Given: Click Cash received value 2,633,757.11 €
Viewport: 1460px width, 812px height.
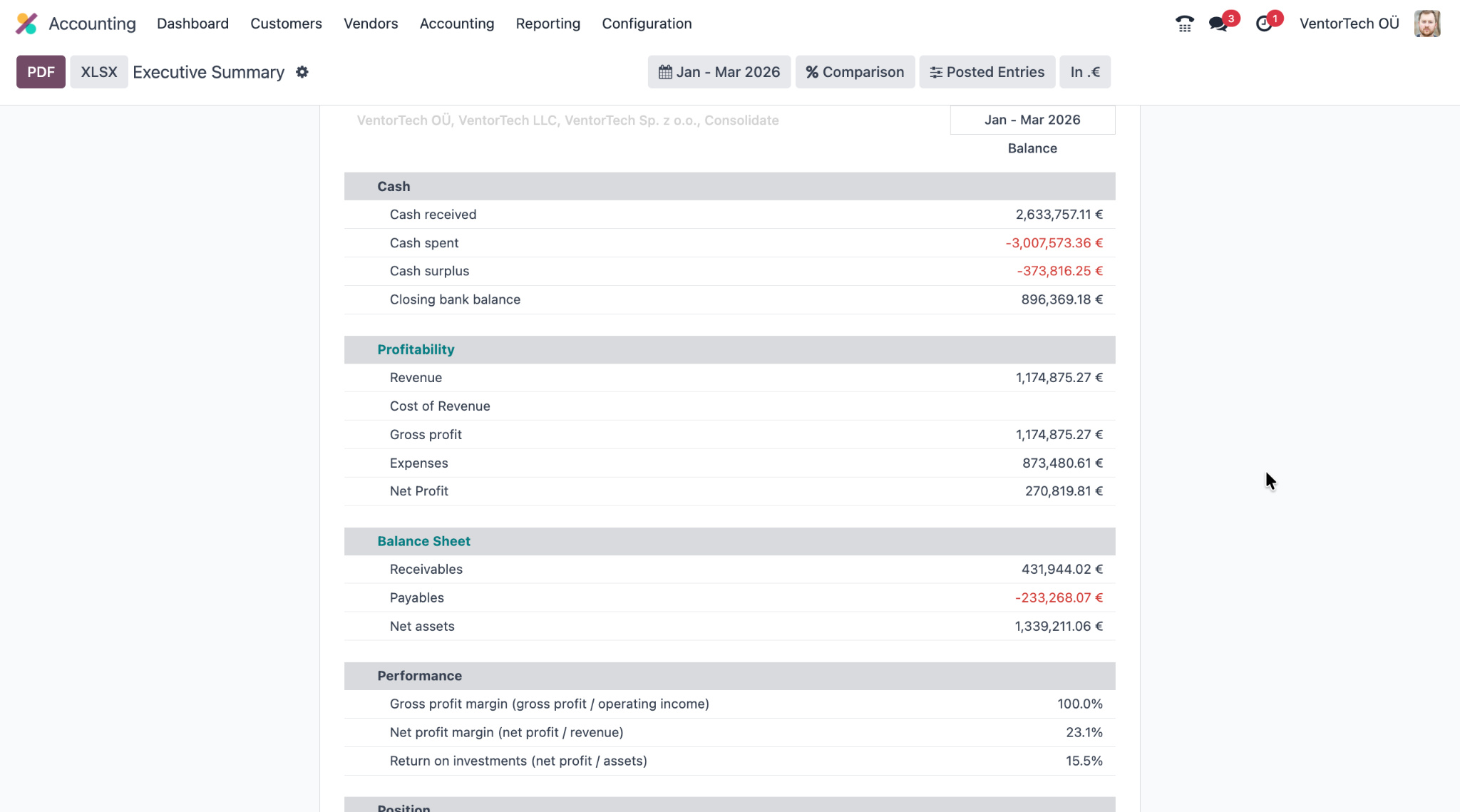Looking at the screenshot, I should pos(1059,215).
